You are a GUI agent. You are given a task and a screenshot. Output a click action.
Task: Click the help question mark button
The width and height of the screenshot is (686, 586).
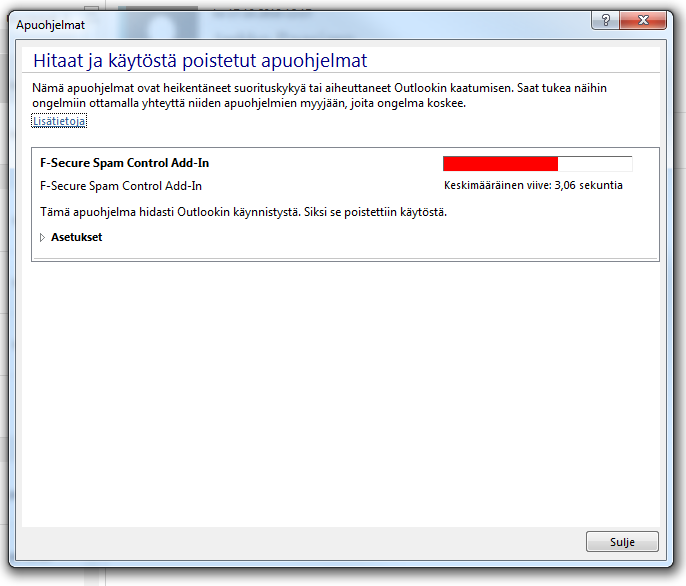pos(606,20)
